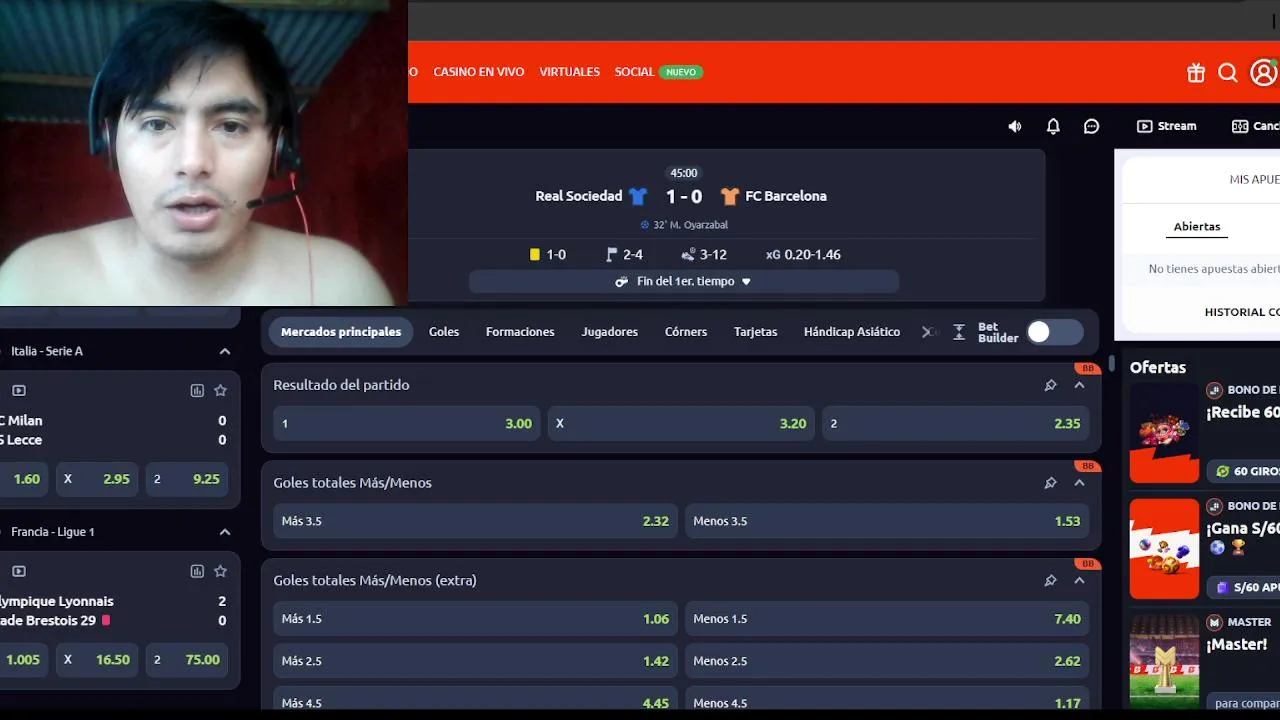The height and width of the screenshot is (720, 1280).
Task: Select Brestois win odds 75.00
Action: pos(187,660)
